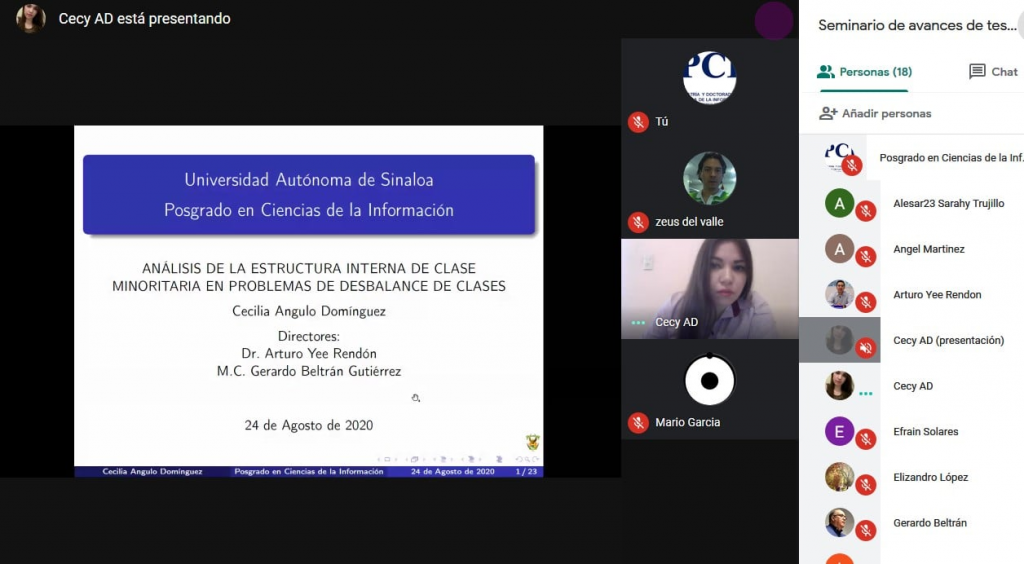Click Arturo Yee Rendon's profile photo
Image resolution: width=1024 pixels, height=564 pixels.
click(839, 294)
